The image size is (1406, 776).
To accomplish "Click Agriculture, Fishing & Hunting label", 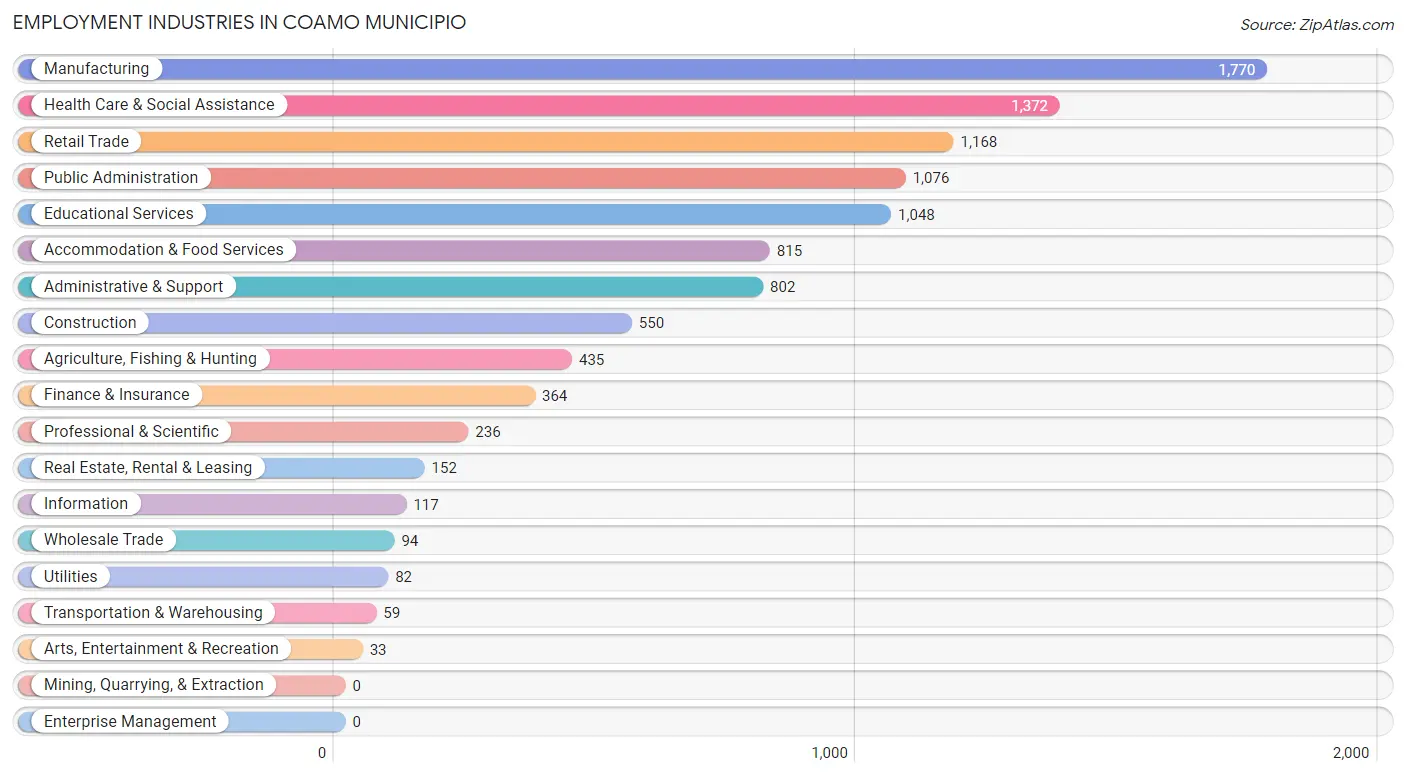I will [x=150, y=359].
